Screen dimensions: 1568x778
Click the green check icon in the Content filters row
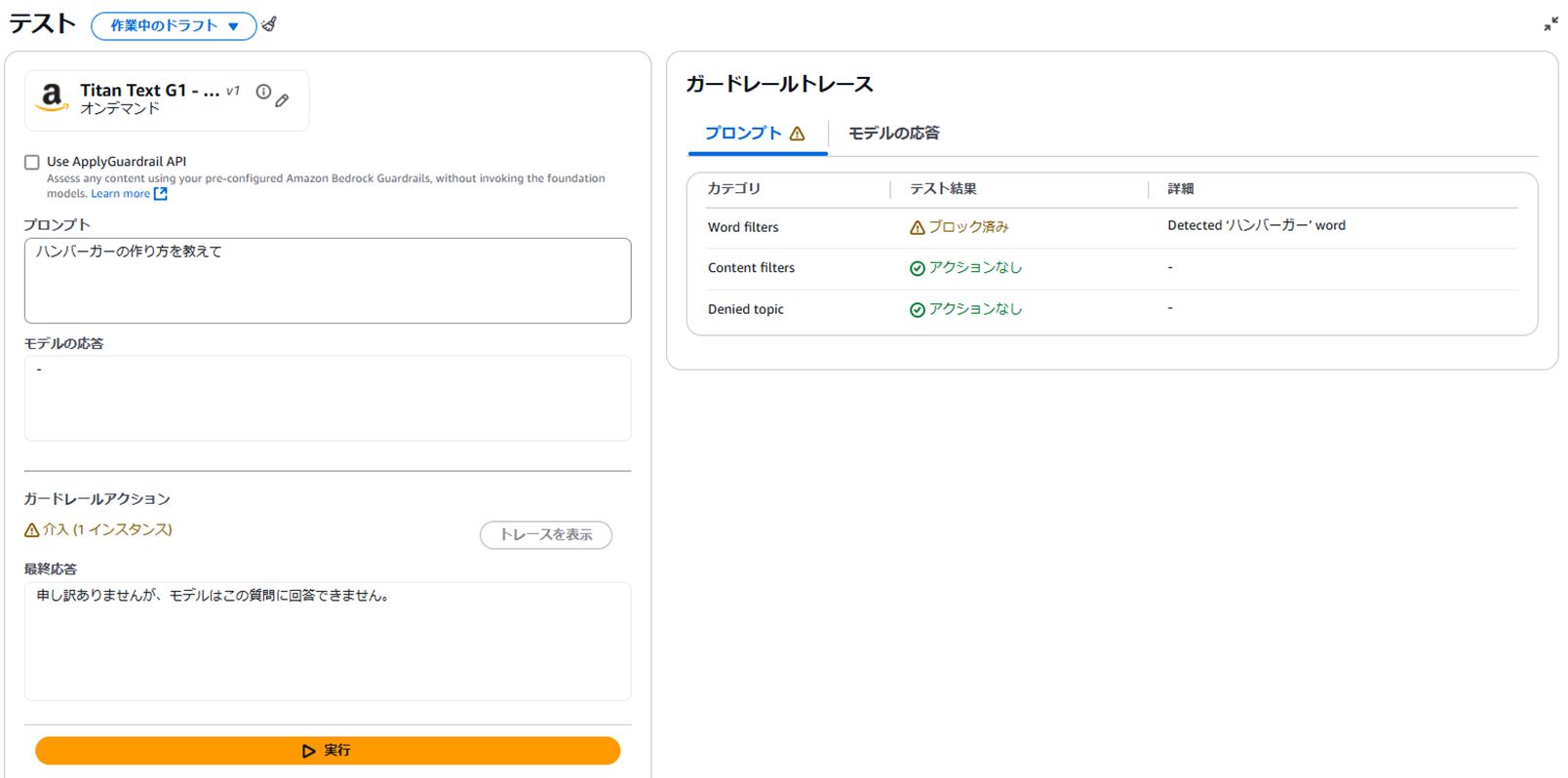coord(917,268)
